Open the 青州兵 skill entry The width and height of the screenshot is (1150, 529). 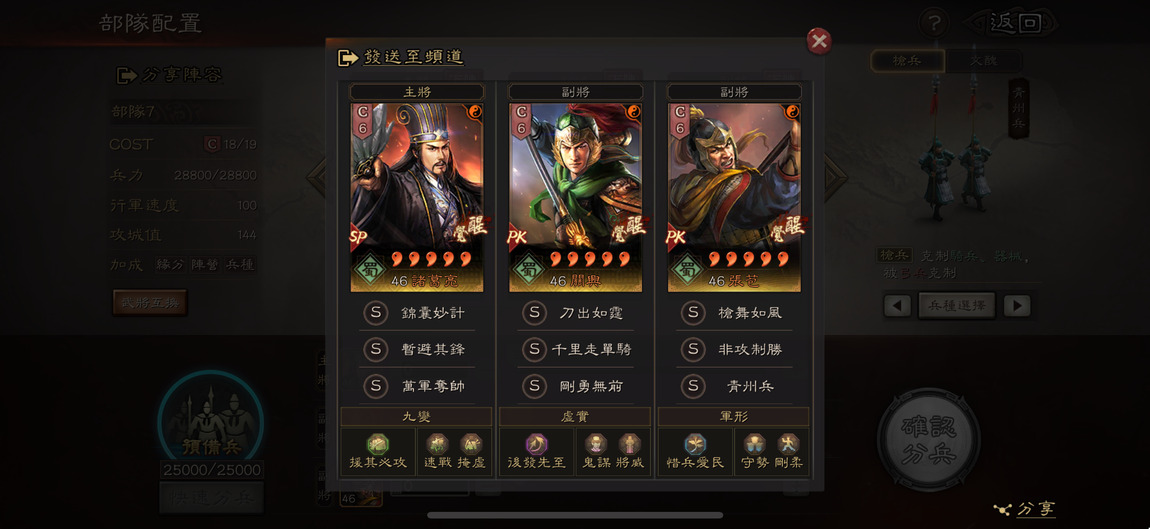click(x=734, y=386)
